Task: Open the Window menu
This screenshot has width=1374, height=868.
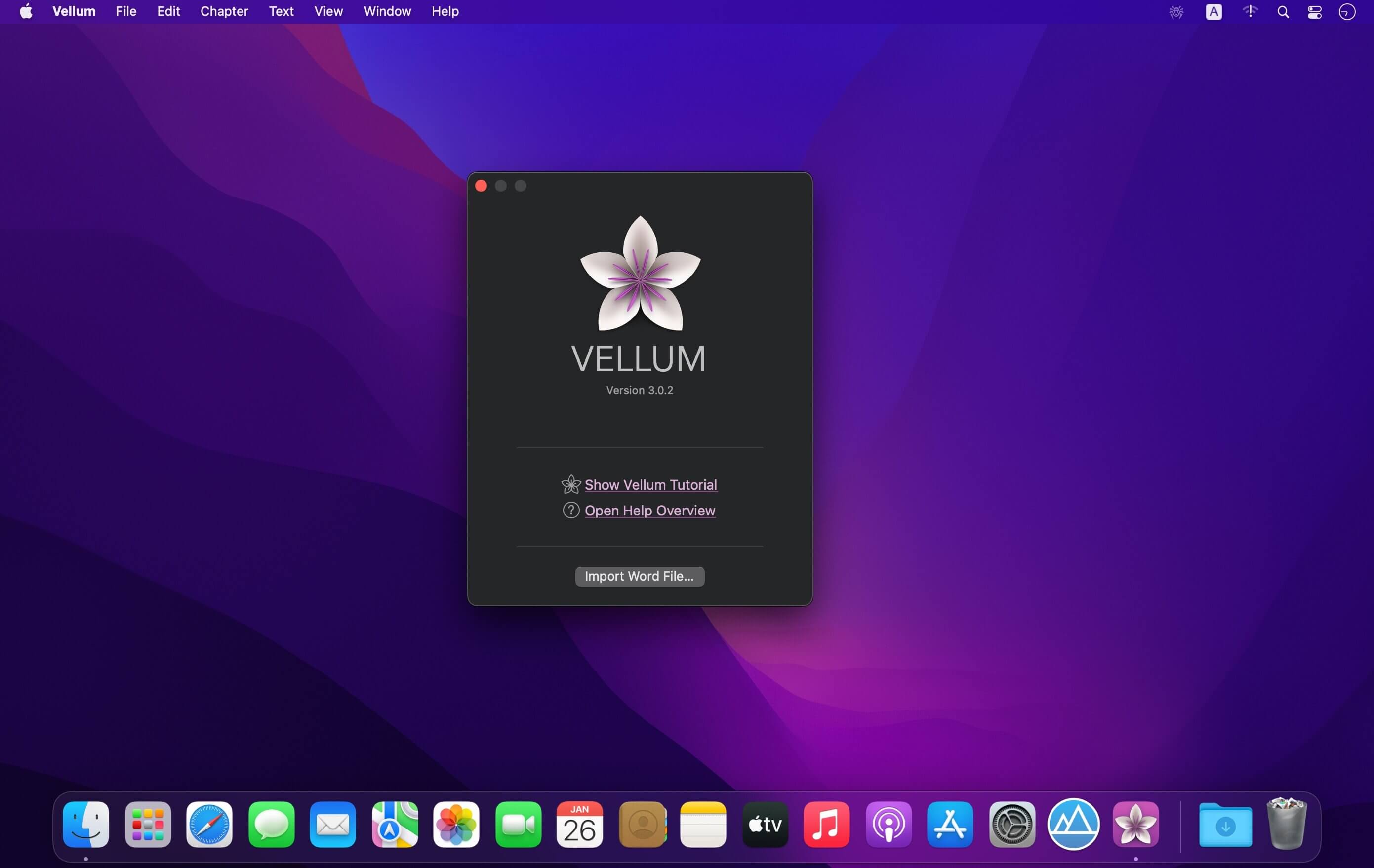Action: 386,11
